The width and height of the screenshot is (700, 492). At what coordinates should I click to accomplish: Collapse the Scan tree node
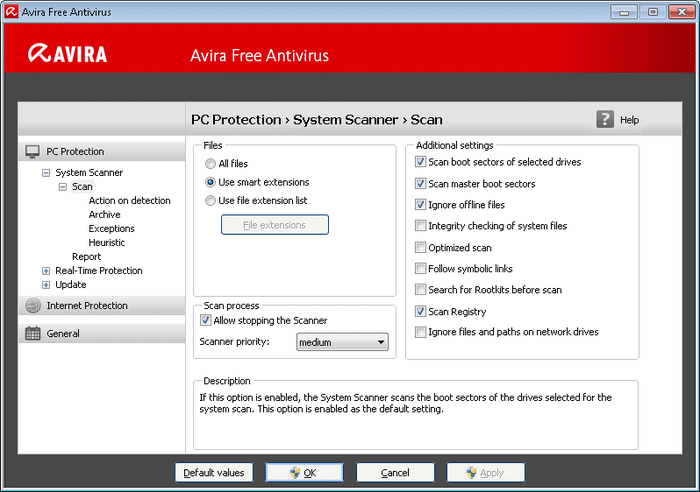[63, 187]
